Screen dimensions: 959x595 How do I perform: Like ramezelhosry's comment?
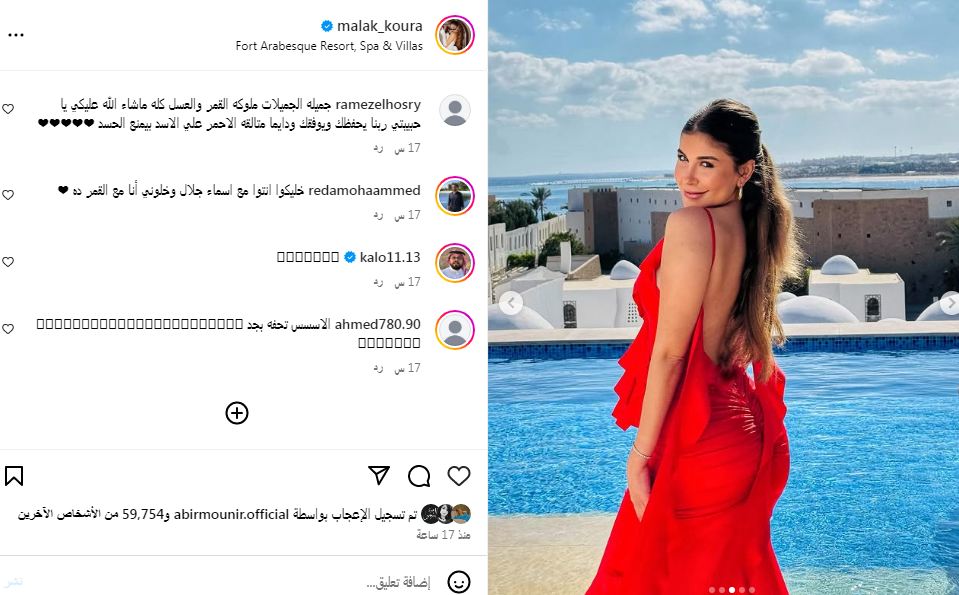(x=8, y=109)
